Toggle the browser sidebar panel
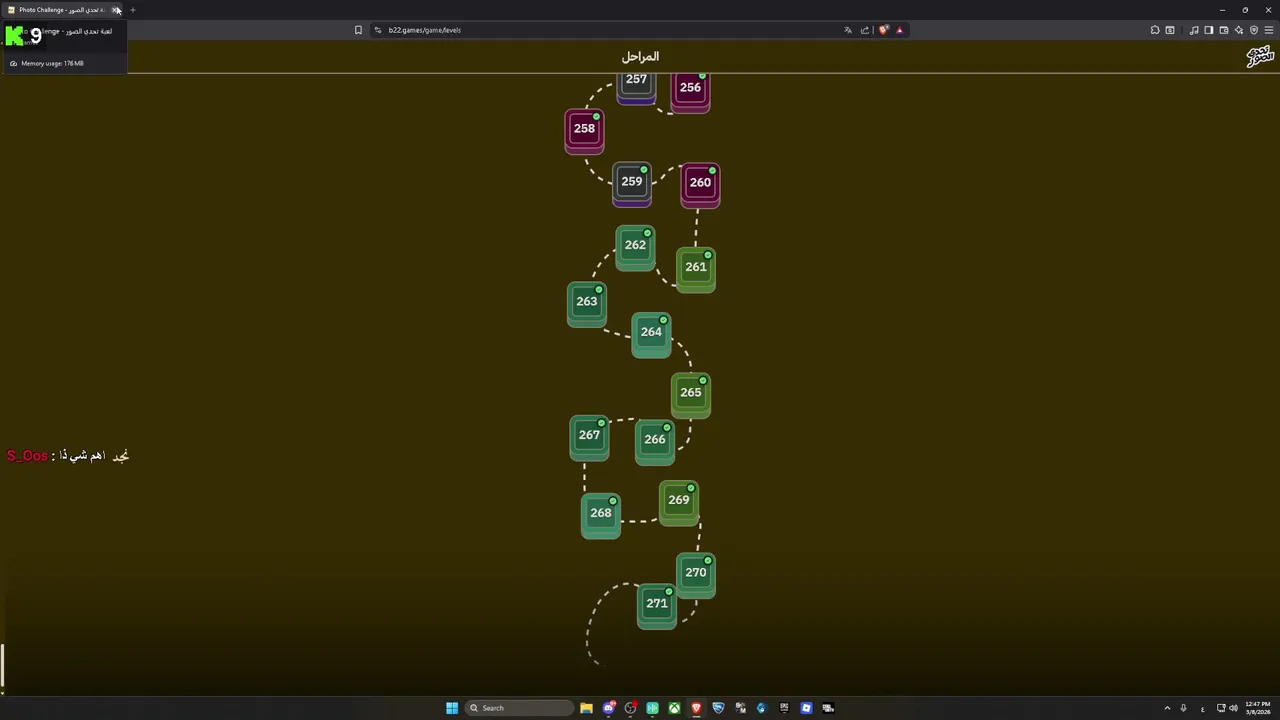1280x720 pixels. (x=1209, y=30)
